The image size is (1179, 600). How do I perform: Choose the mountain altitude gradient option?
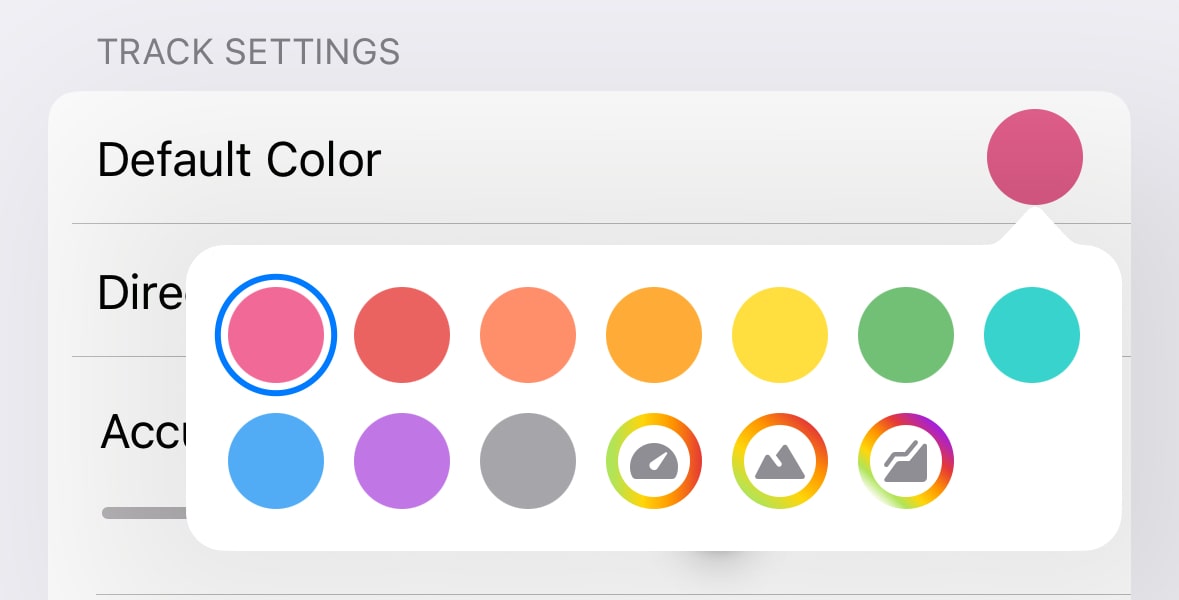tap(780, 461)
